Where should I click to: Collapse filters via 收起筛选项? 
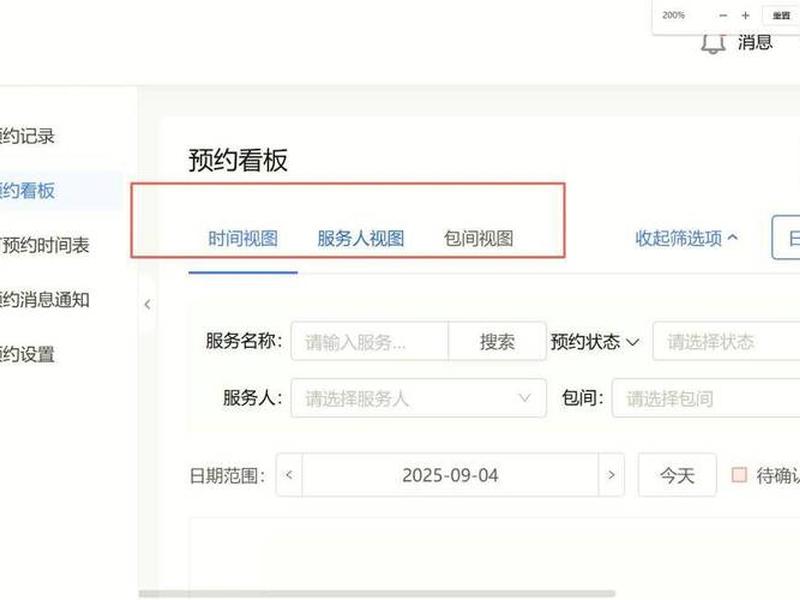pyautogui.click(x=686, y=238)
